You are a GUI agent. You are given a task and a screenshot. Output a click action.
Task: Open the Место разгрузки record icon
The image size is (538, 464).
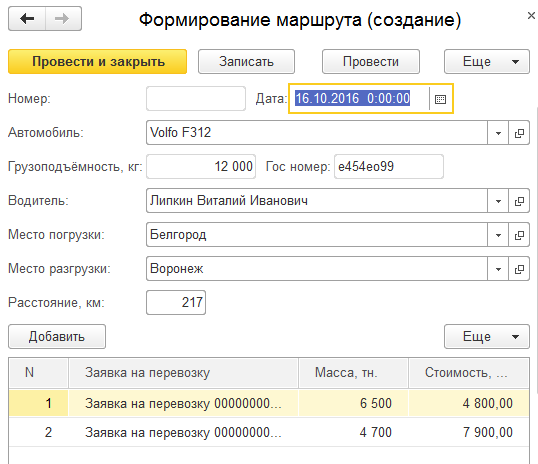[x=519, y=269]
